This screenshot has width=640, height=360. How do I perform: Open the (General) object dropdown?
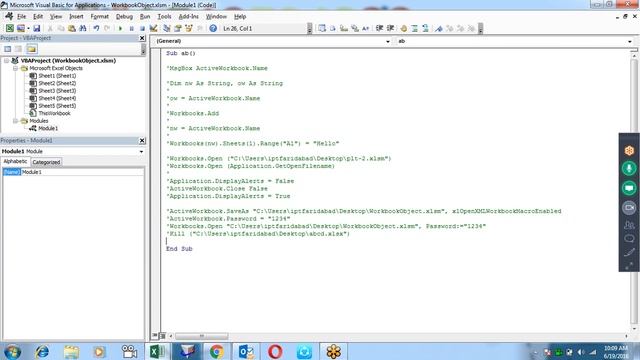388,41
